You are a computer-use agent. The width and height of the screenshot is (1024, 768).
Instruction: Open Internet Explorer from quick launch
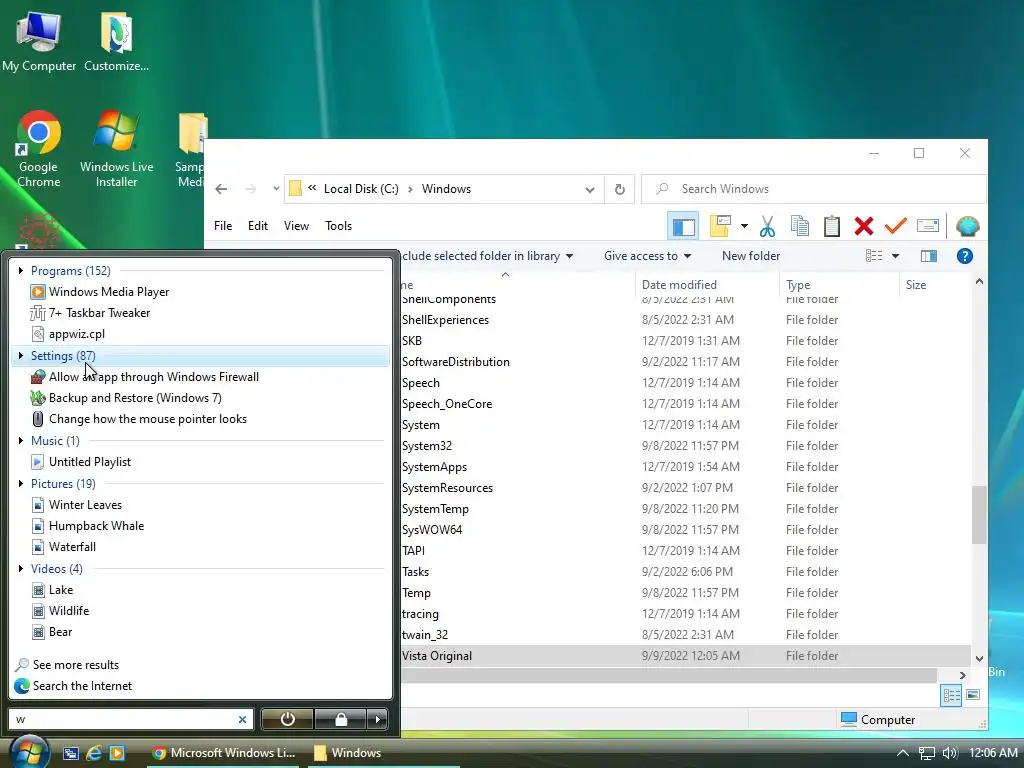94,753
